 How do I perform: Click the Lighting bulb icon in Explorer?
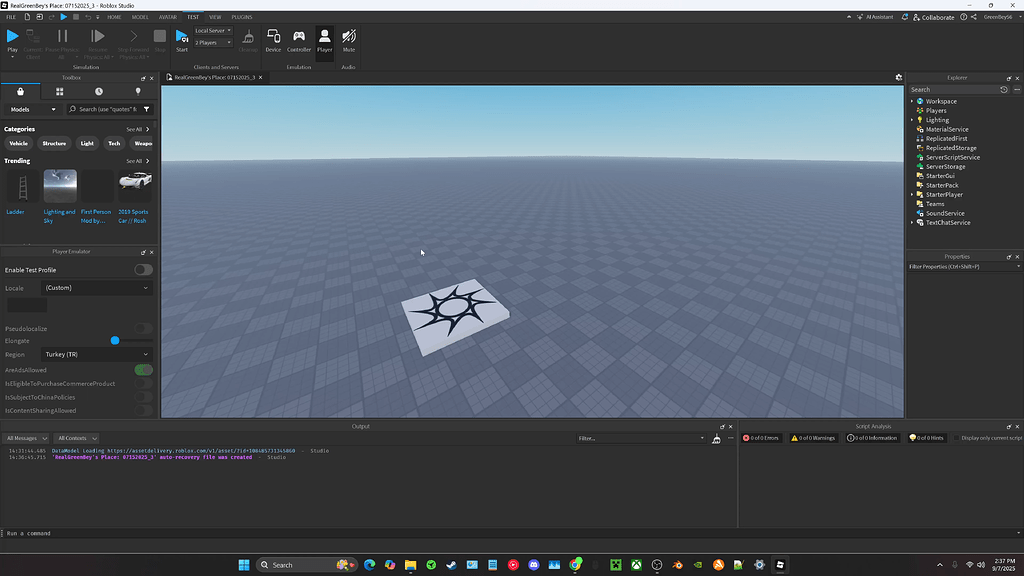(920, 120)
